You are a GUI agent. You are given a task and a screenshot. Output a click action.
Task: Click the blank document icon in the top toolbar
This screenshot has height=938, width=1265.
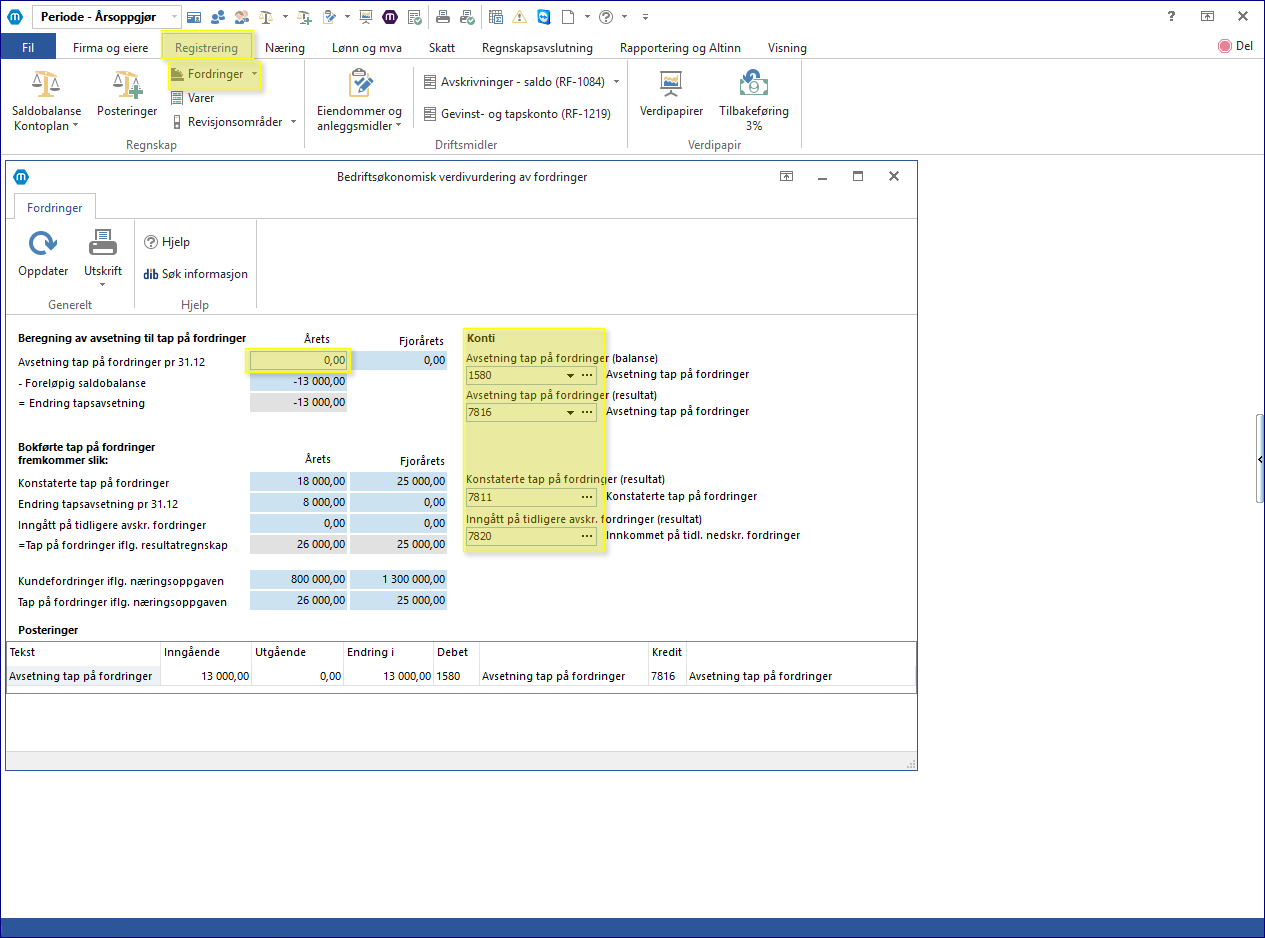tap(567, 17)
